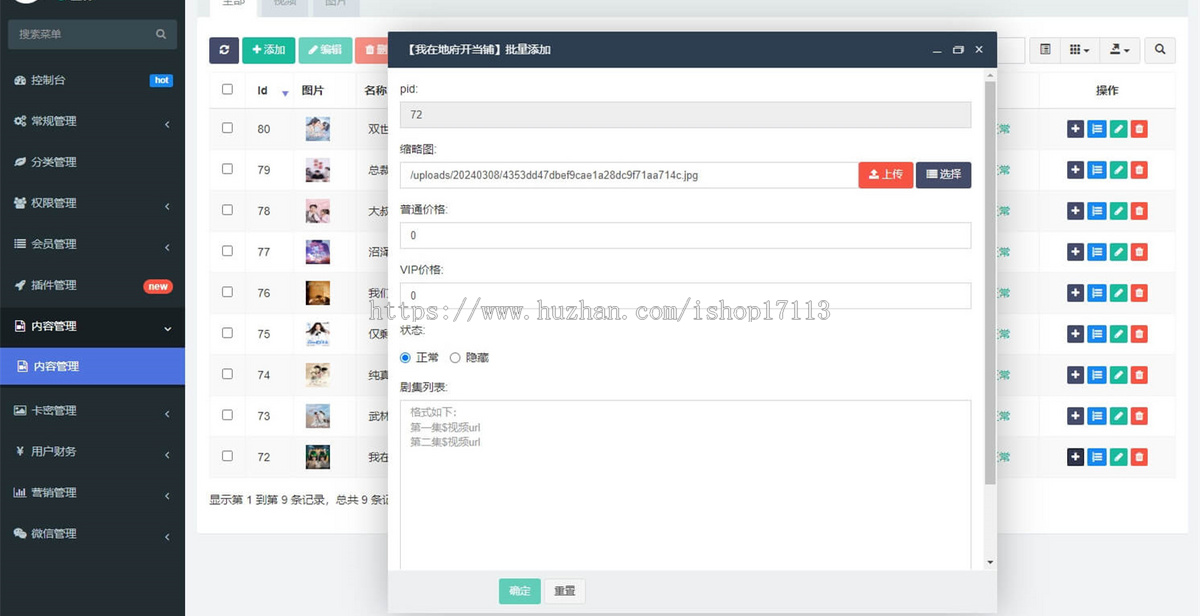Viewport: 1200px width, 616px height.
Task: Select the 正常 status radio button
Action: [x=405, y=357]
